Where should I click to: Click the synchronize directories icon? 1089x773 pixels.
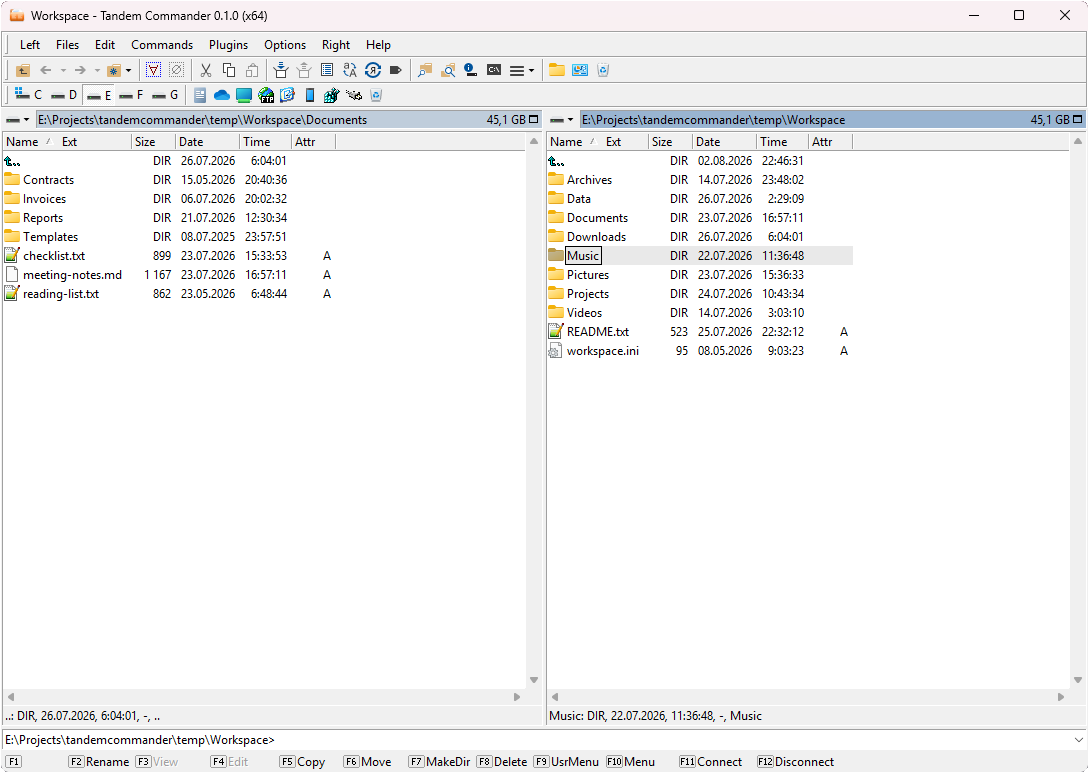[373, 70]
